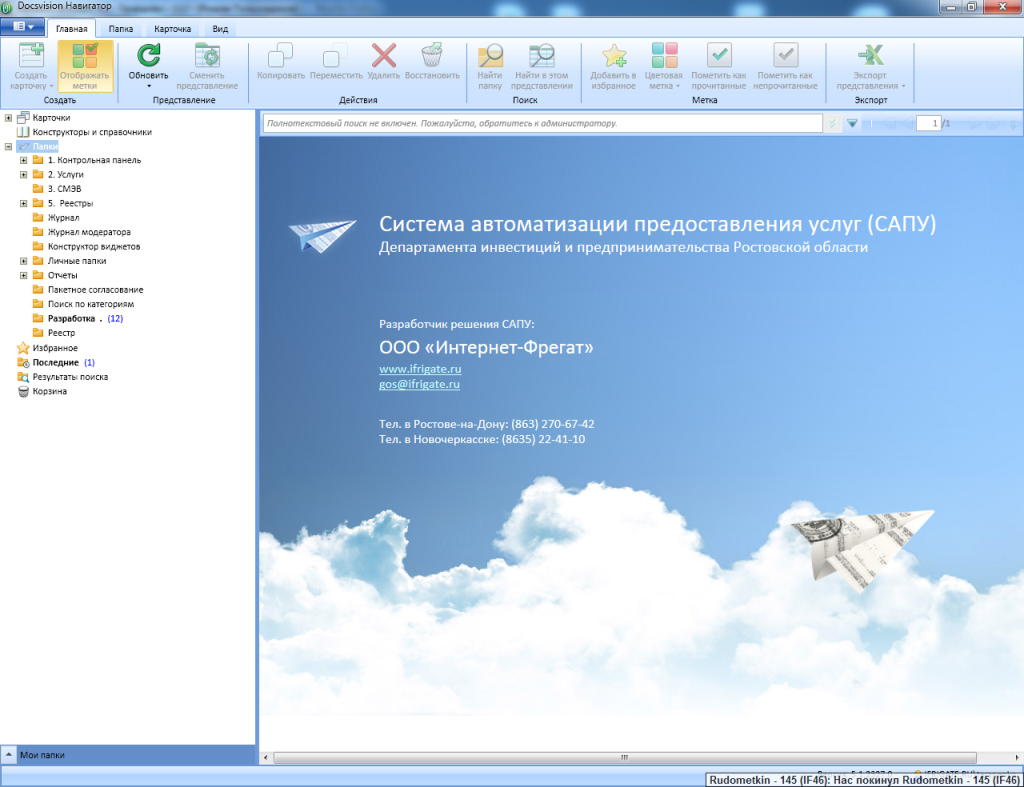
Task: Click the page number input box
Action: point(928,123)
